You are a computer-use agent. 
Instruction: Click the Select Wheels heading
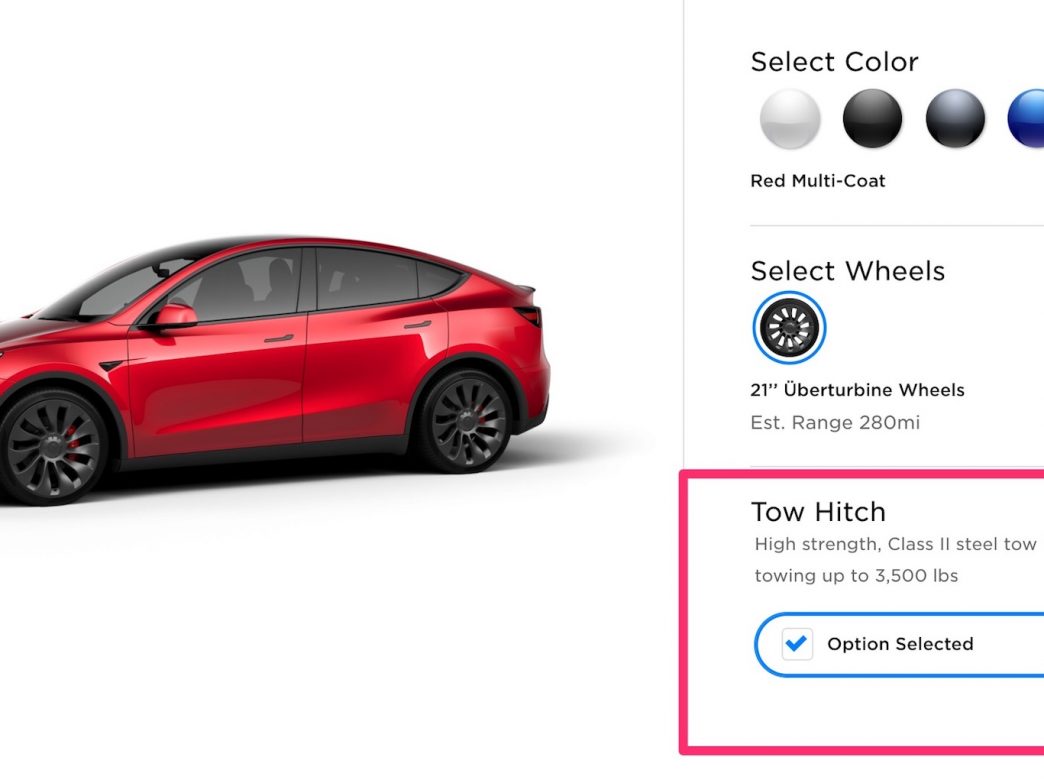(848, 271)
